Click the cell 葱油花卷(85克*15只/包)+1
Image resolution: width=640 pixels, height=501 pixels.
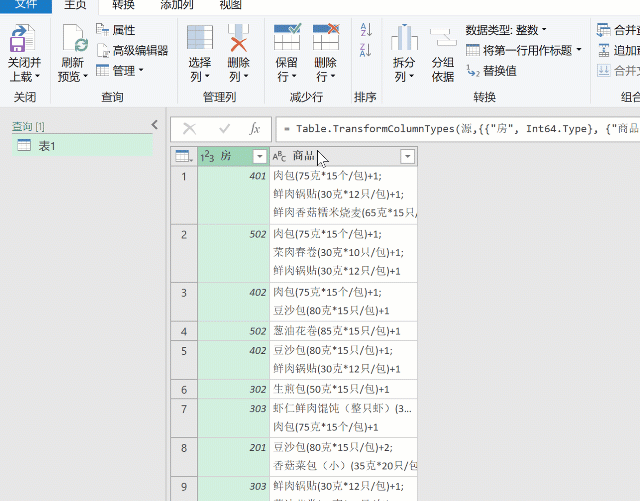(x=343, y=331)
